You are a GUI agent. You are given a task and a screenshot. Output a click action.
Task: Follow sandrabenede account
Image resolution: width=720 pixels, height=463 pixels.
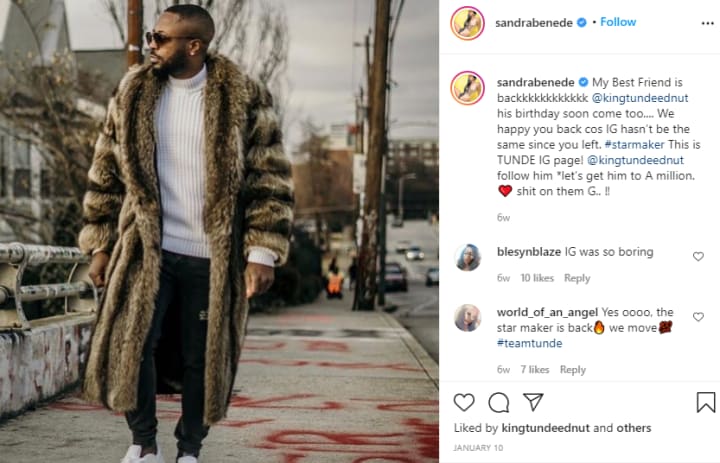[618, 22]
